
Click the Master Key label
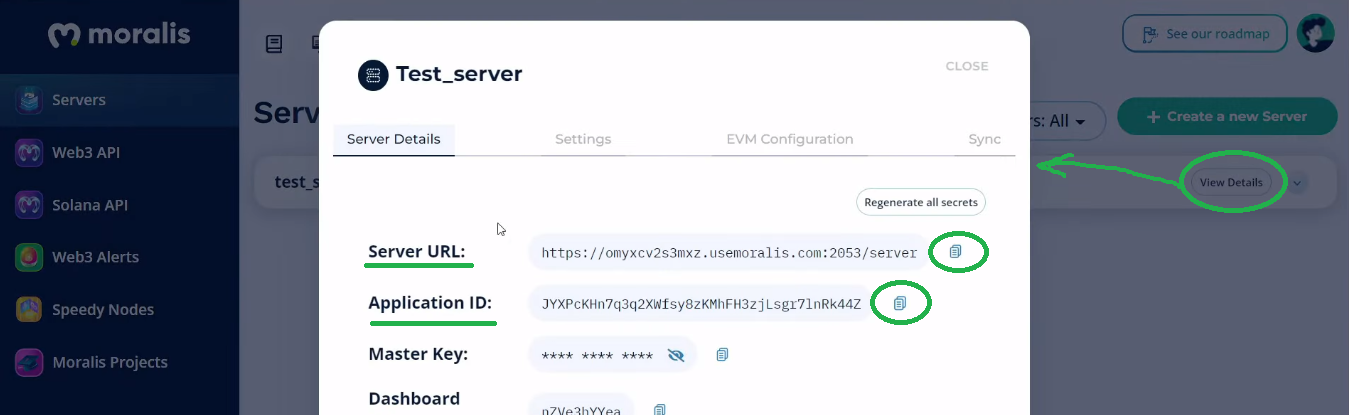[x=418, y=354]
